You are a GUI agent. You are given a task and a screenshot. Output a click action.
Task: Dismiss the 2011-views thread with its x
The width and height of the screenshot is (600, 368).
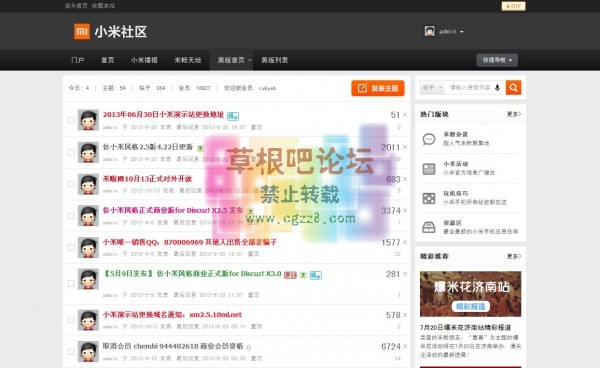[405, 147]
